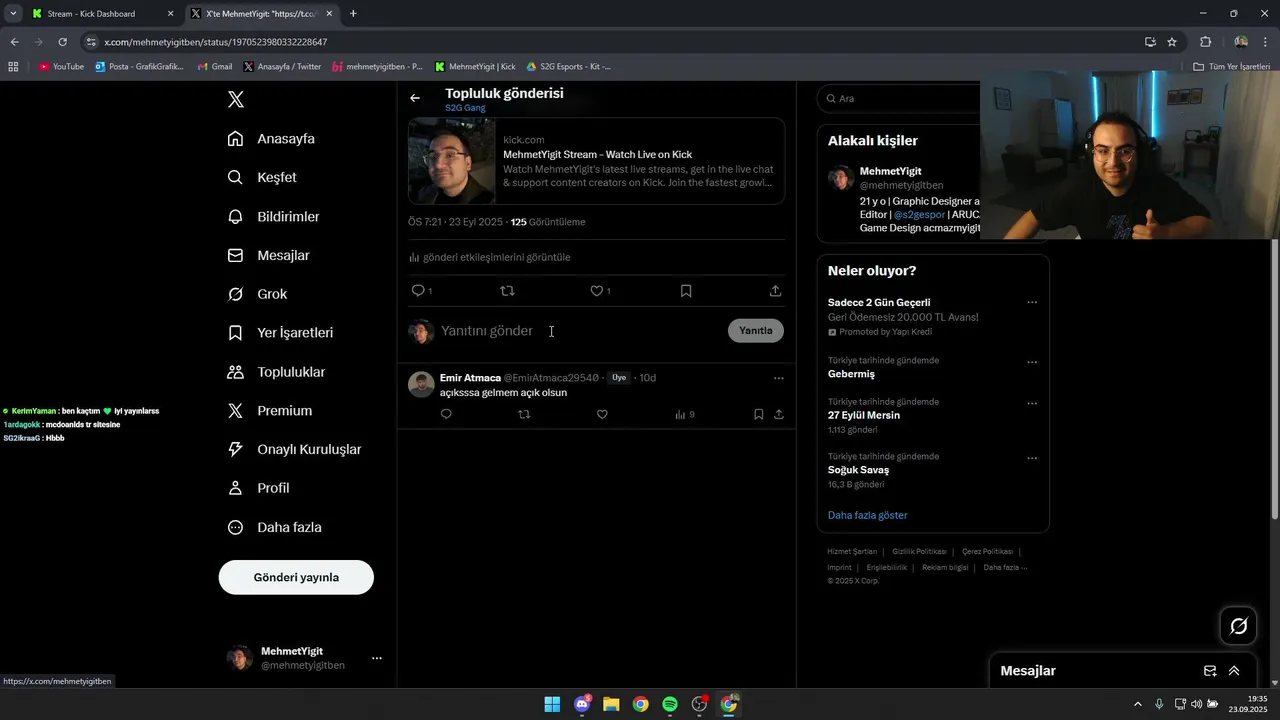Like Emir Atmaca's comment
This screenshot has height=720, width=1280.
(602, 414)
